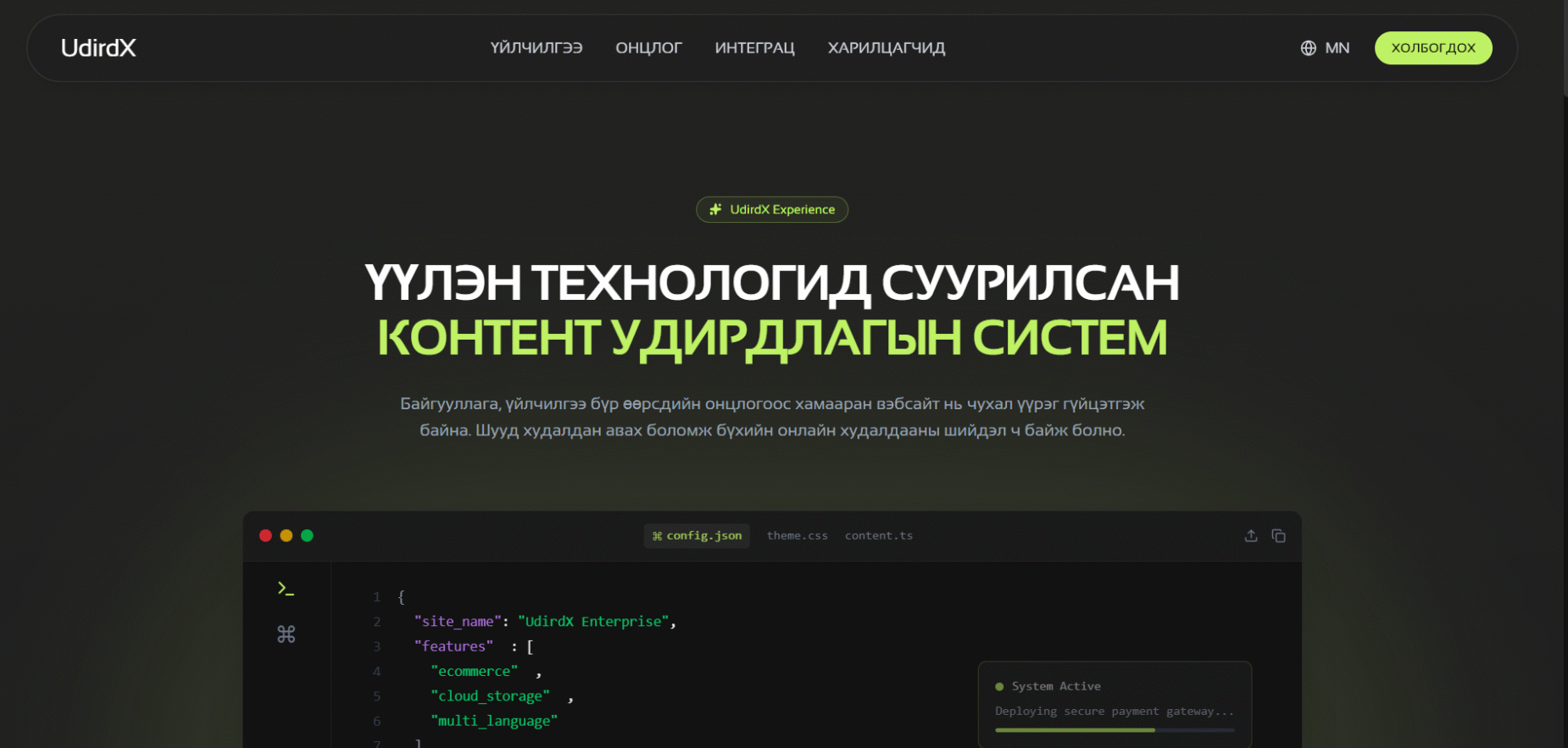This screenshot has height=748, width=1568.
Task: Switch to the config.json tab
Action: tap(697, 535)
